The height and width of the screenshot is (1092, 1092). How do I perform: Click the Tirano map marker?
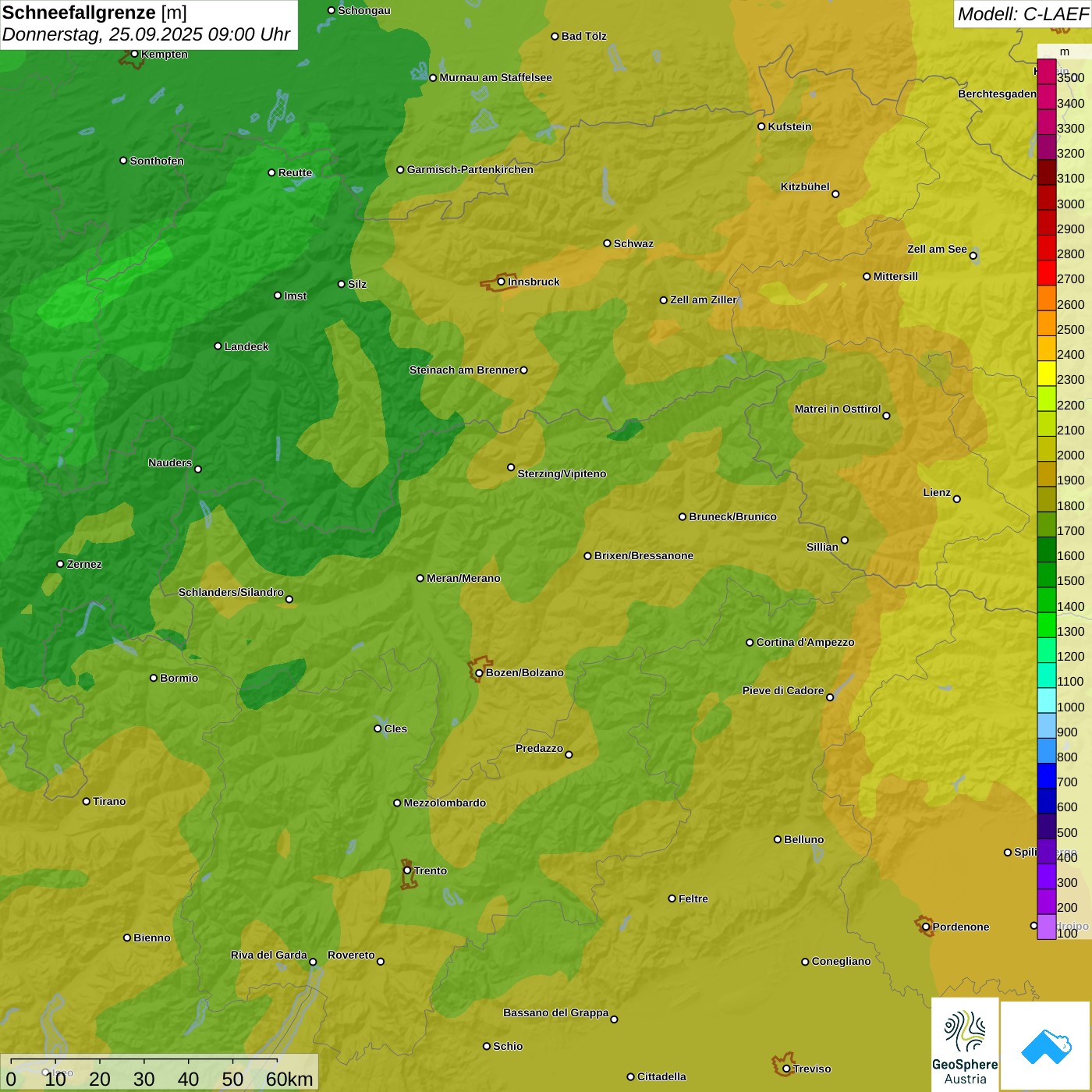(x=87, y=801)
